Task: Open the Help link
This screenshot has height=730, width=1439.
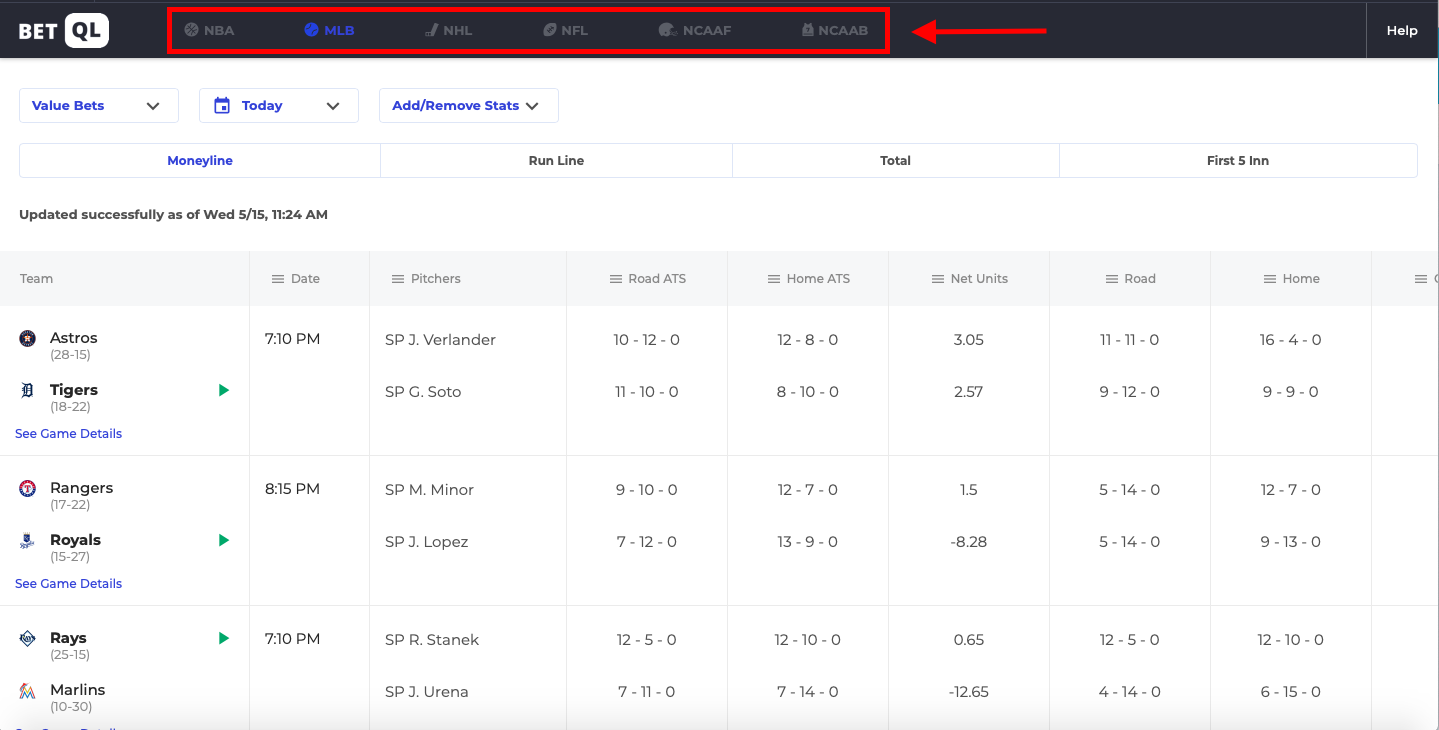Action: tap(1402, 30)
